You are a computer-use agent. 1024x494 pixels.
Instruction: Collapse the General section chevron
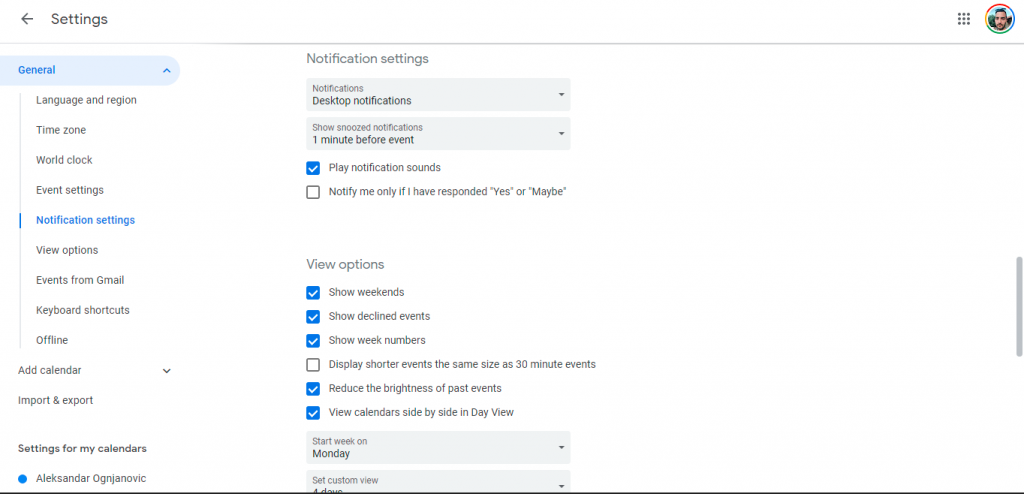tap(167, 71)
